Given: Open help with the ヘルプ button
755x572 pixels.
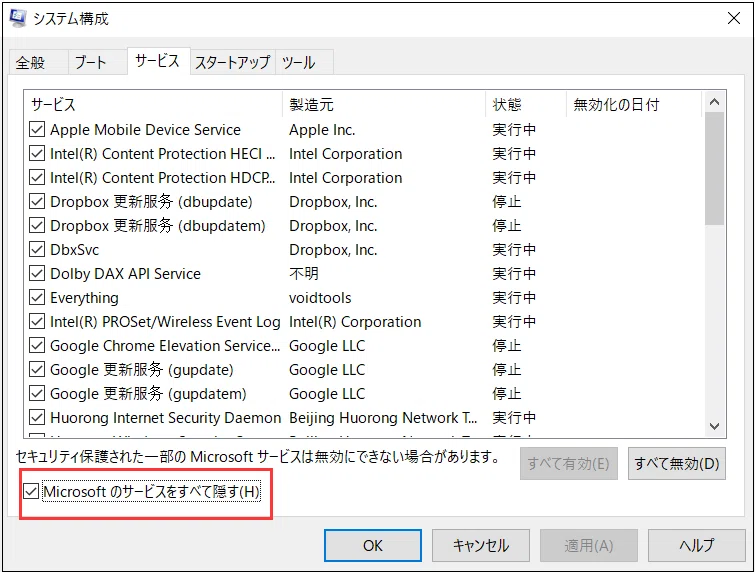Looking at the screenshot, I should pos(697,546).
